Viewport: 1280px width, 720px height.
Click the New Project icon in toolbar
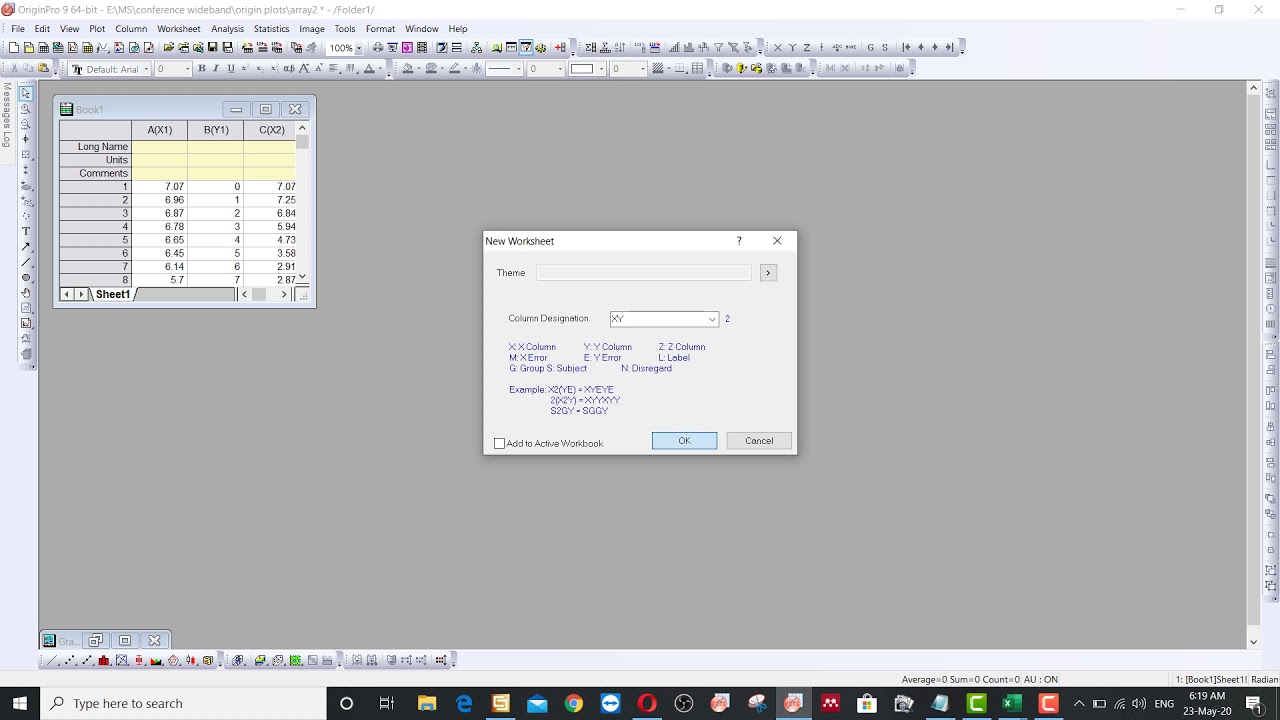coord(14,47)
